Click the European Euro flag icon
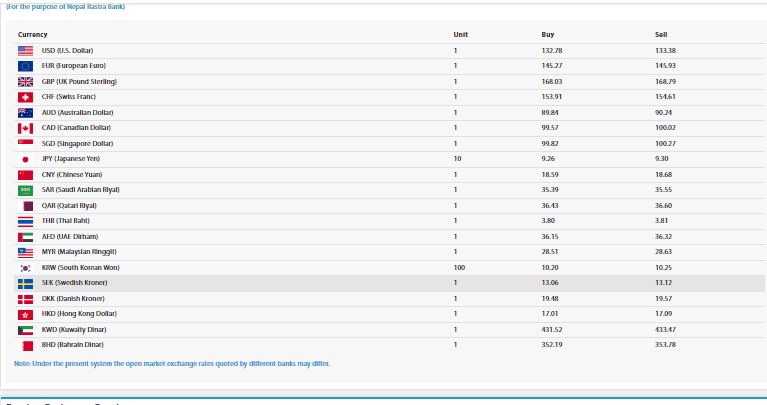 point(26,66)
